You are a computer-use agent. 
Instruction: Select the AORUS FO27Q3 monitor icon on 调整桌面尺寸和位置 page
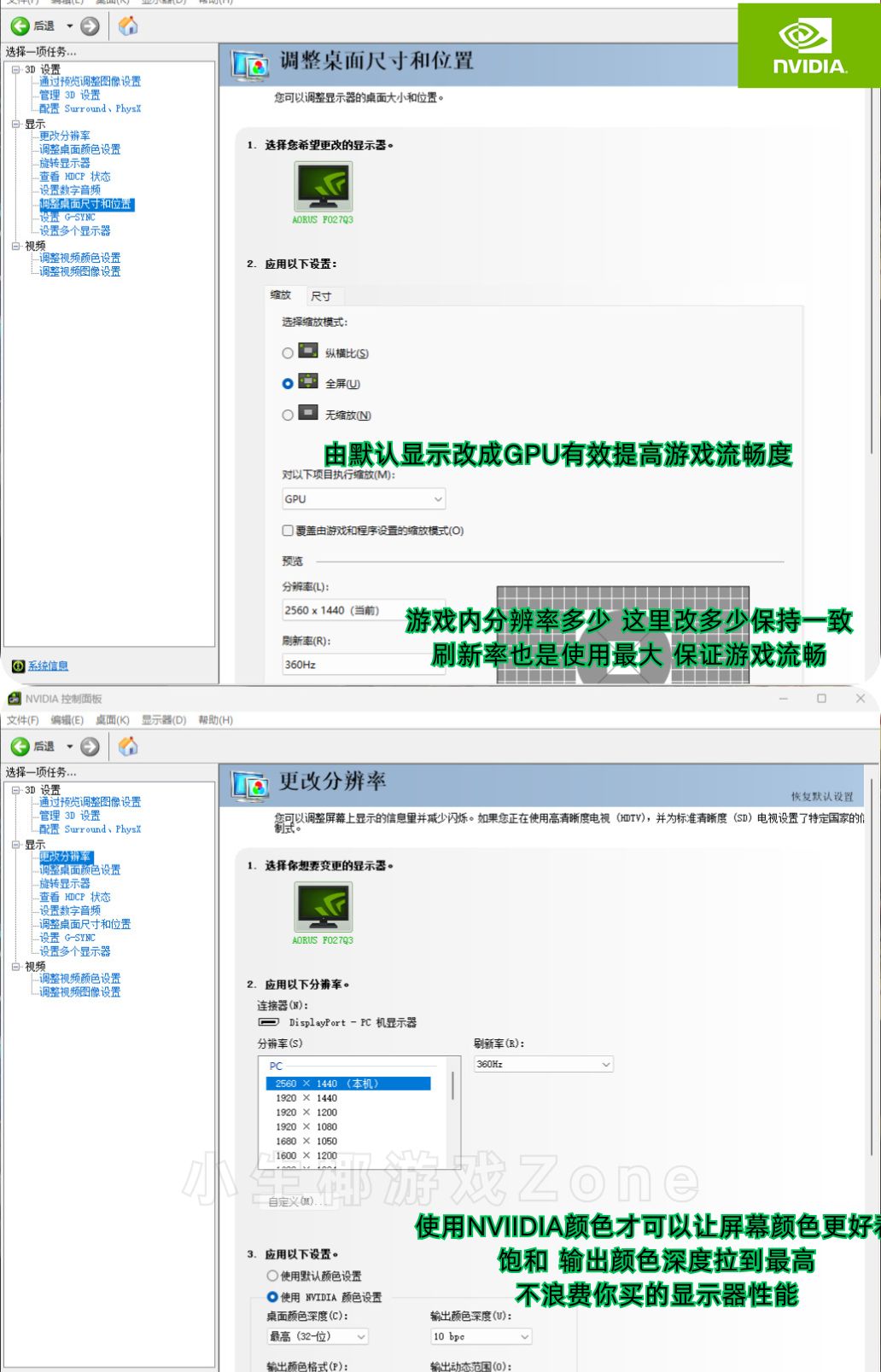pyautogui.click(x=323, y=187)
